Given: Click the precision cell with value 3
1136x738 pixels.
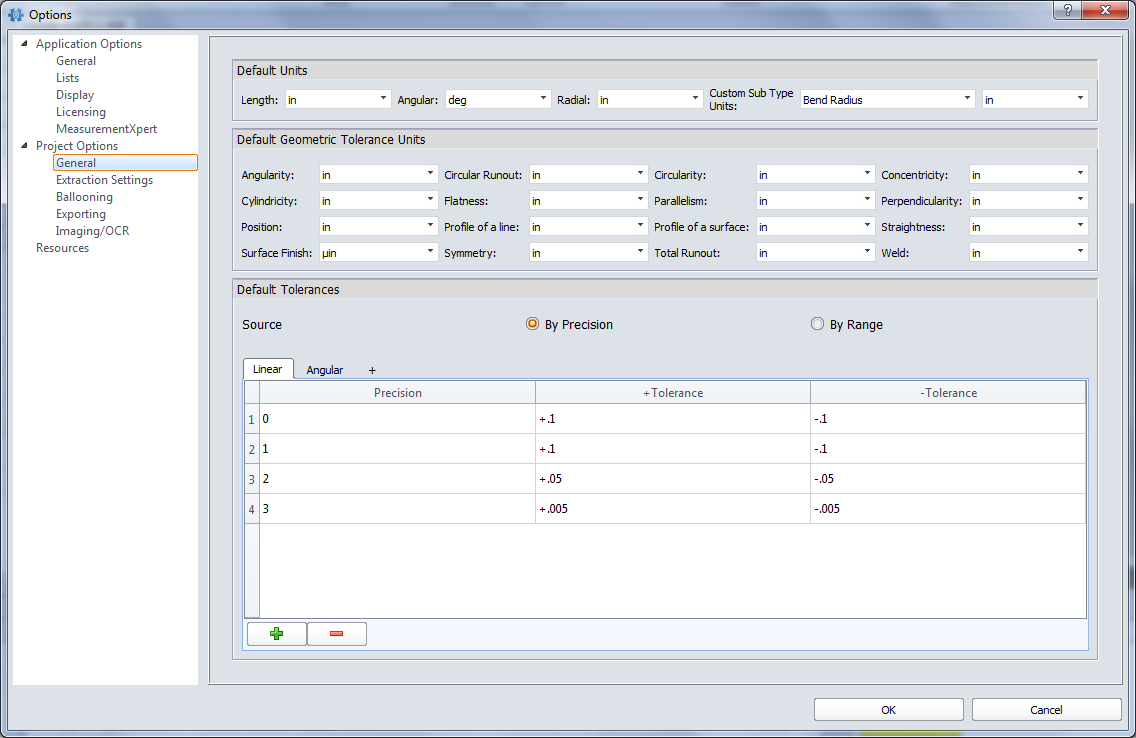Looking at the screenshot, I should tap(398, 508).
